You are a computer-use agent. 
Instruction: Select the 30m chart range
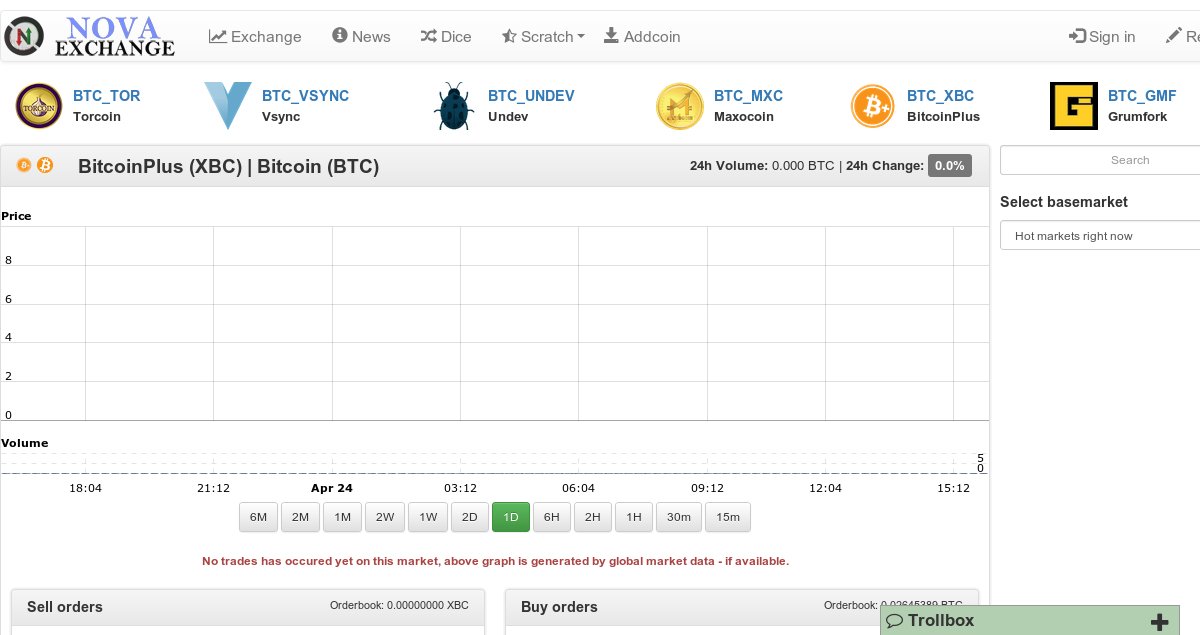click(678, 517)
